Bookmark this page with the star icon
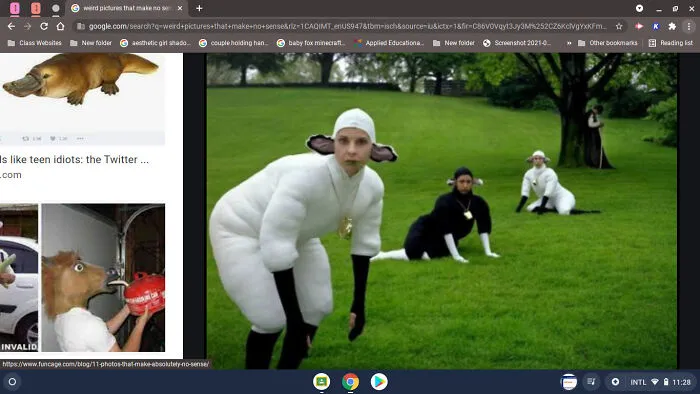 point(619,26)
